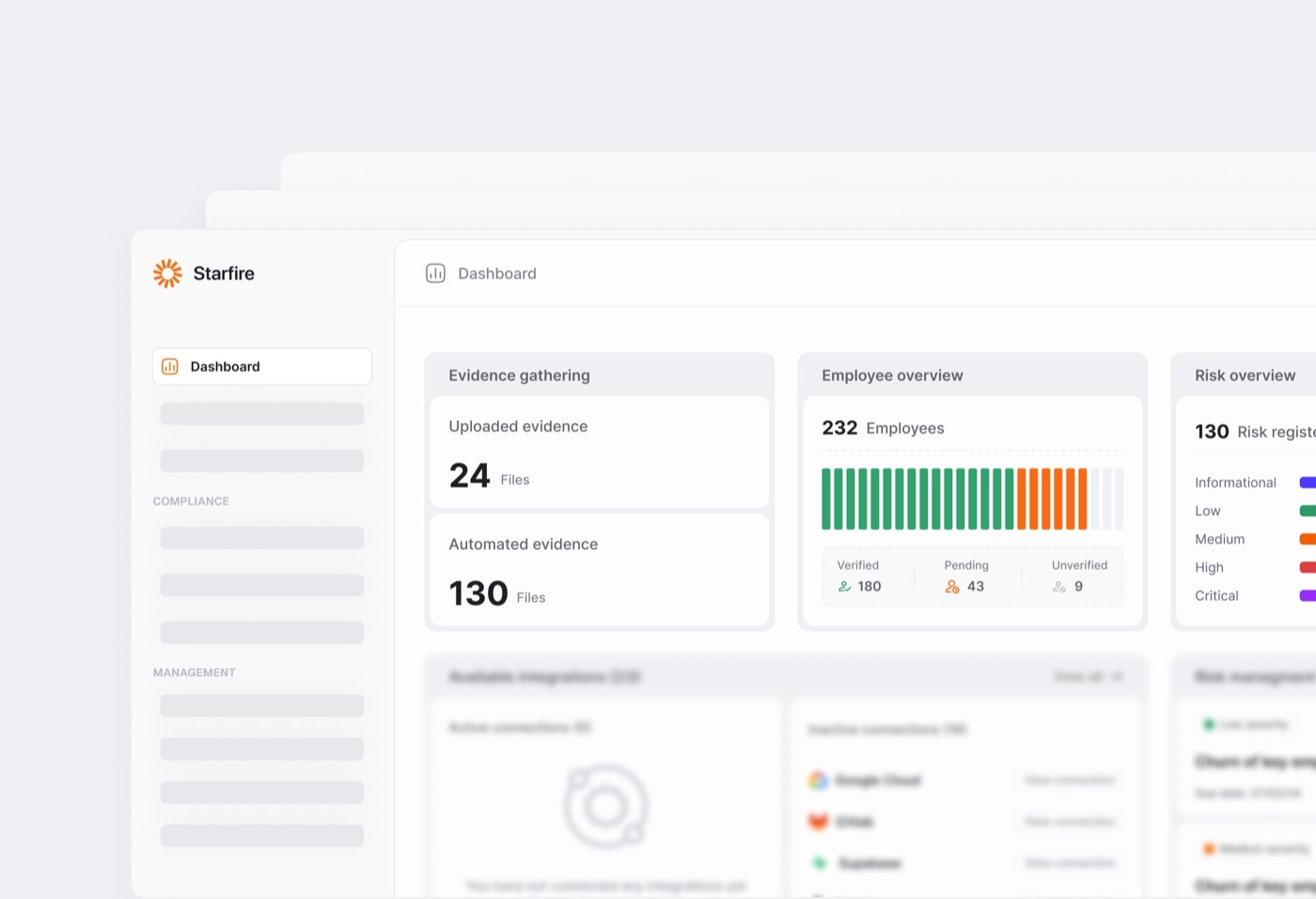Click the 232 Employees total
Screen dimensions: 1316x899
(x=883, y=428)
